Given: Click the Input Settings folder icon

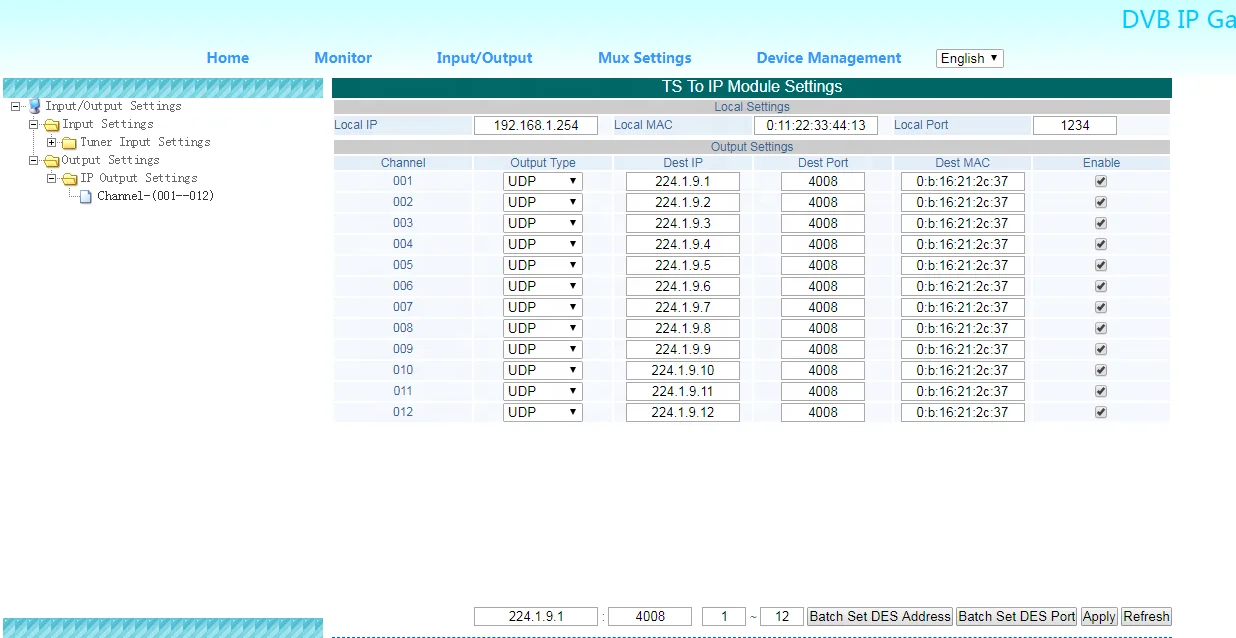Looking at the screenshot, I should (53, 125).
